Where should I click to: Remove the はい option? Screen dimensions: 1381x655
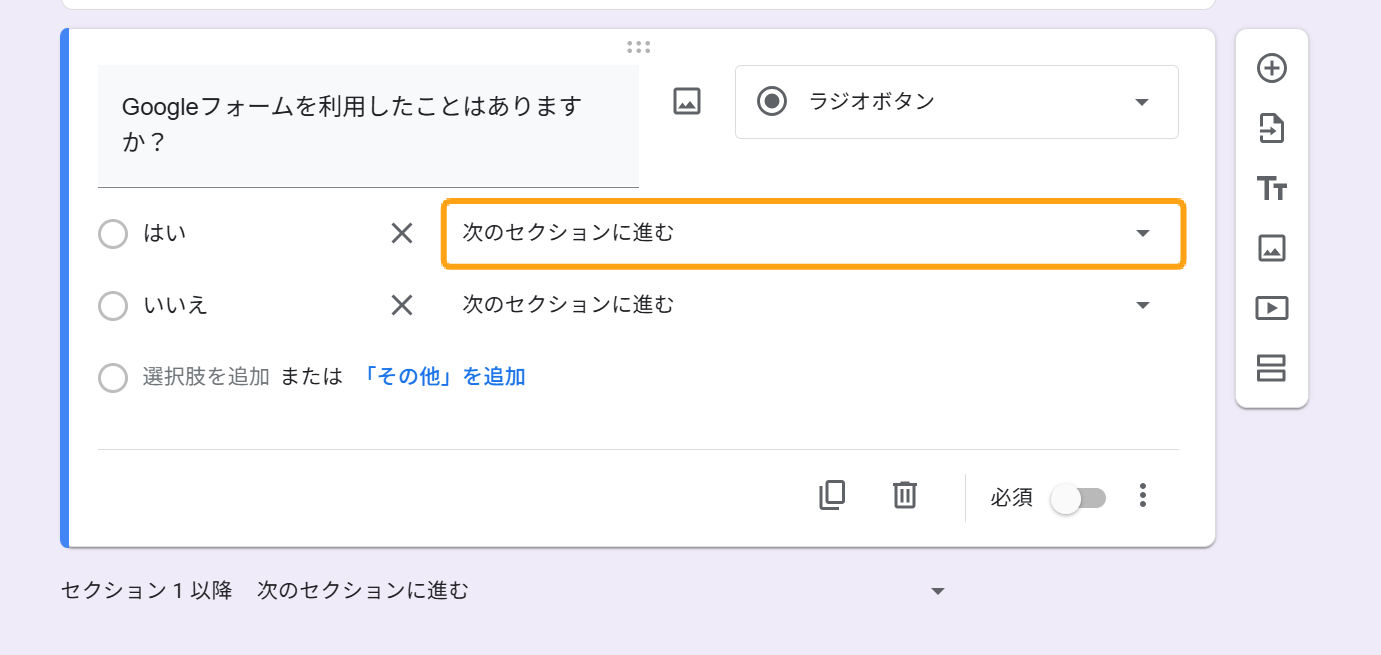[402, 234]
